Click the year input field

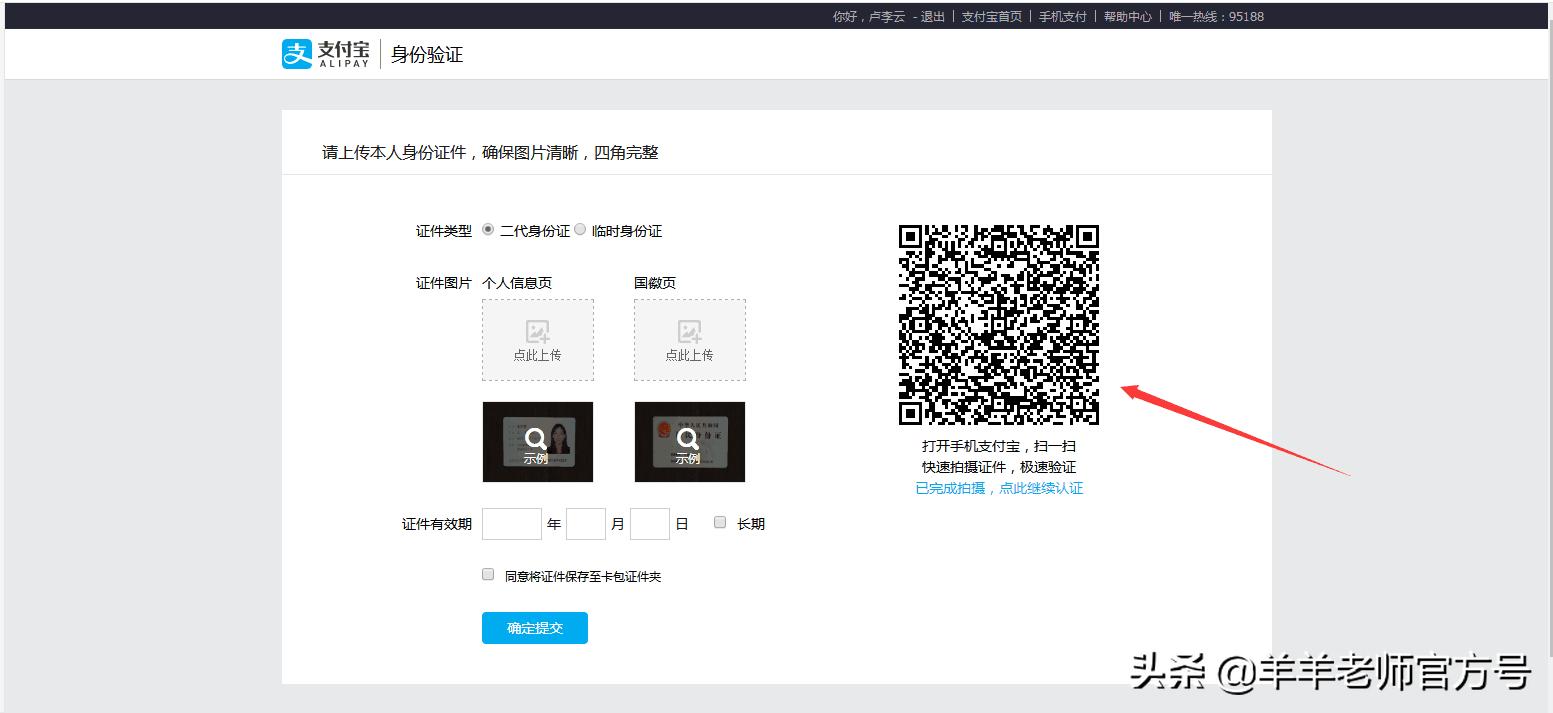click(x=511, y=522)
